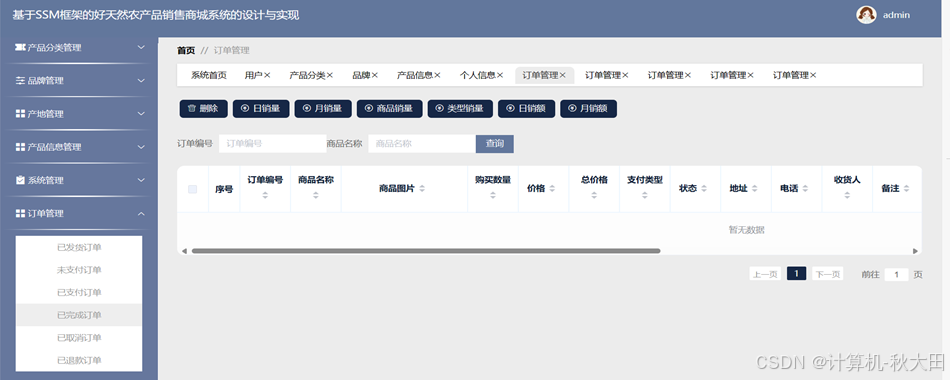Click the 系统管理 clipboard icon
Screen dimensions: 950x380
coord(20,180)
